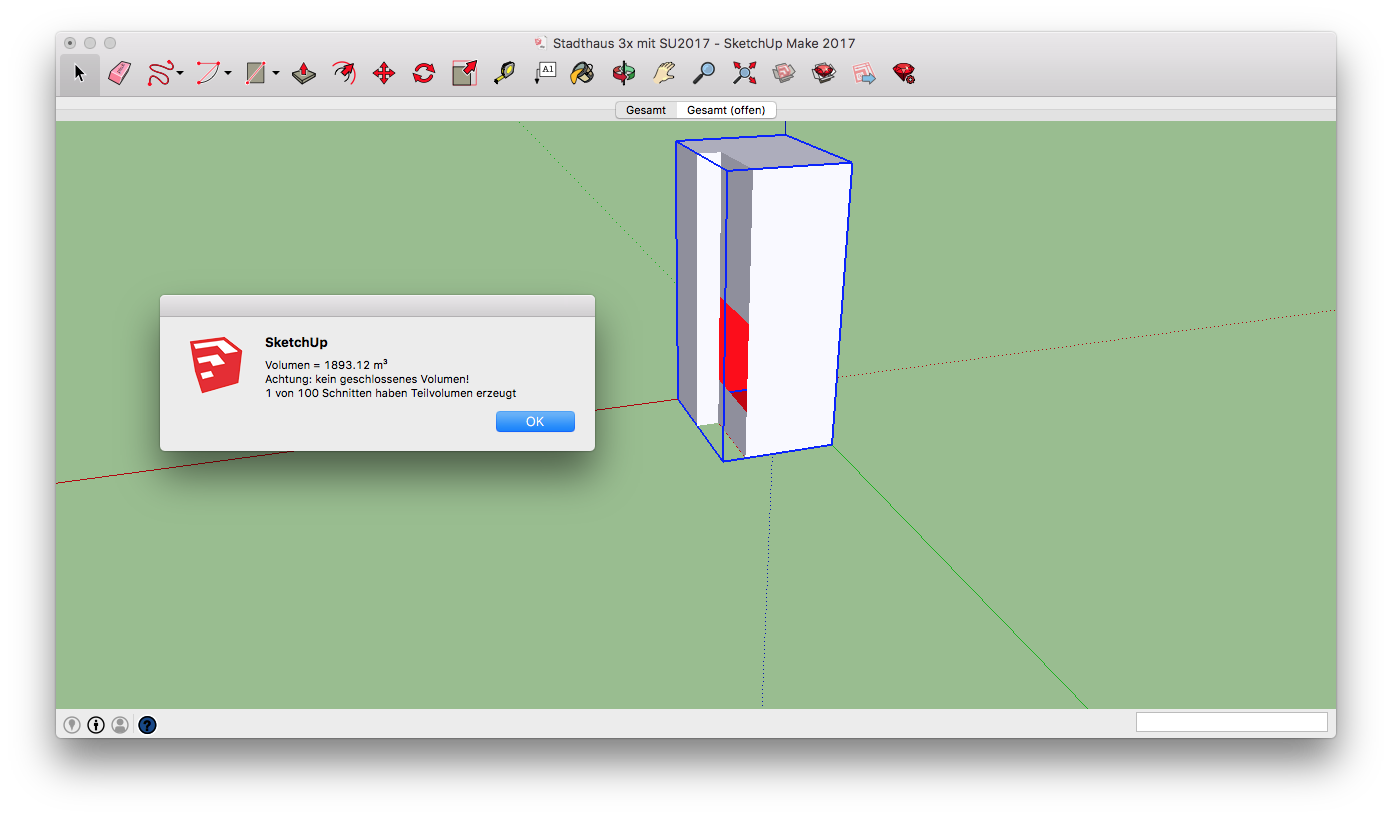The height and width of the screenshot is (818, 1392).
Task: Select the Rotate tool
Action: 424,73
